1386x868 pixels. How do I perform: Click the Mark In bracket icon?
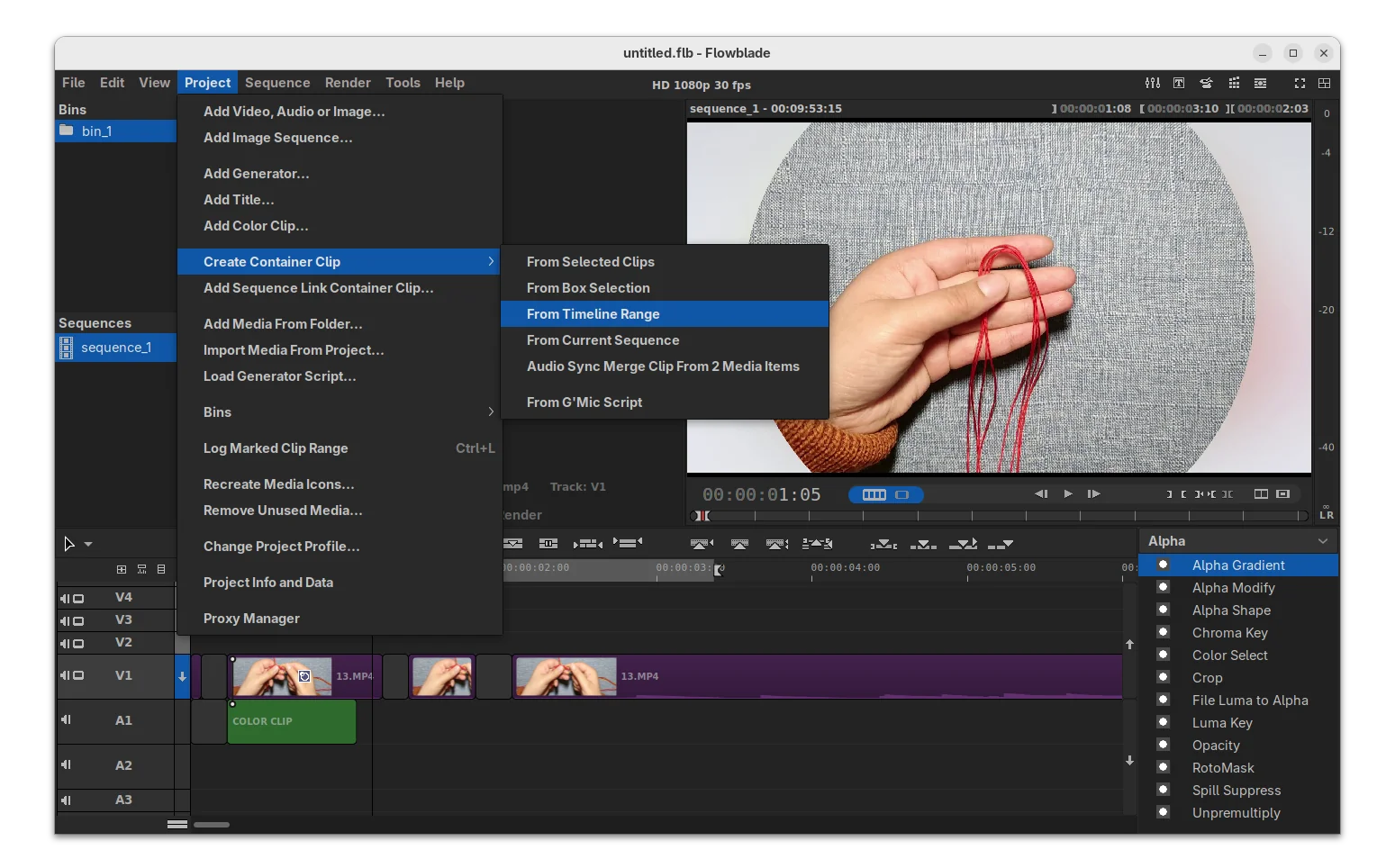click(x=1169, y=493)
